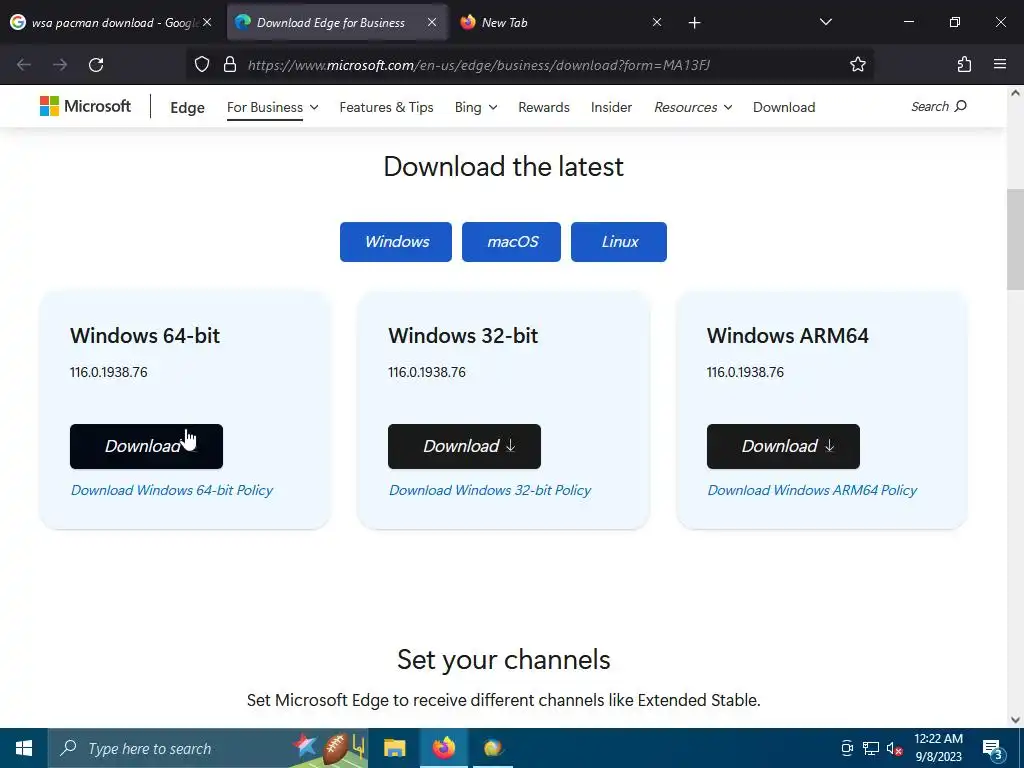Select the Linux platform button
Screen dimensions: 1024x768
618,242
